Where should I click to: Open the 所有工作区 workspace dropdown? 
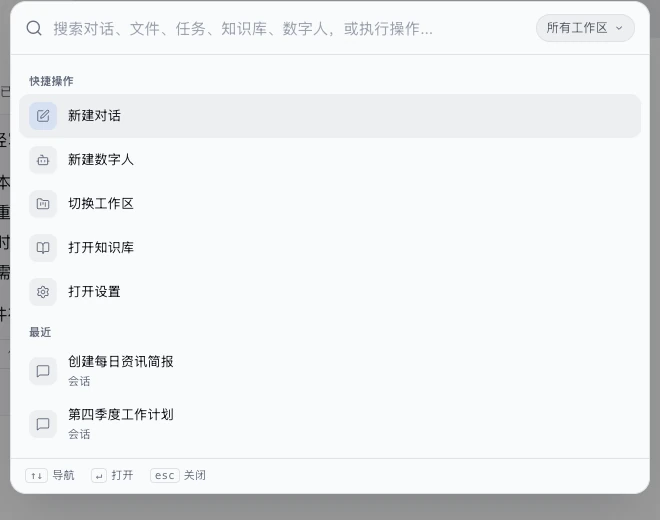(x=585, y=28)
